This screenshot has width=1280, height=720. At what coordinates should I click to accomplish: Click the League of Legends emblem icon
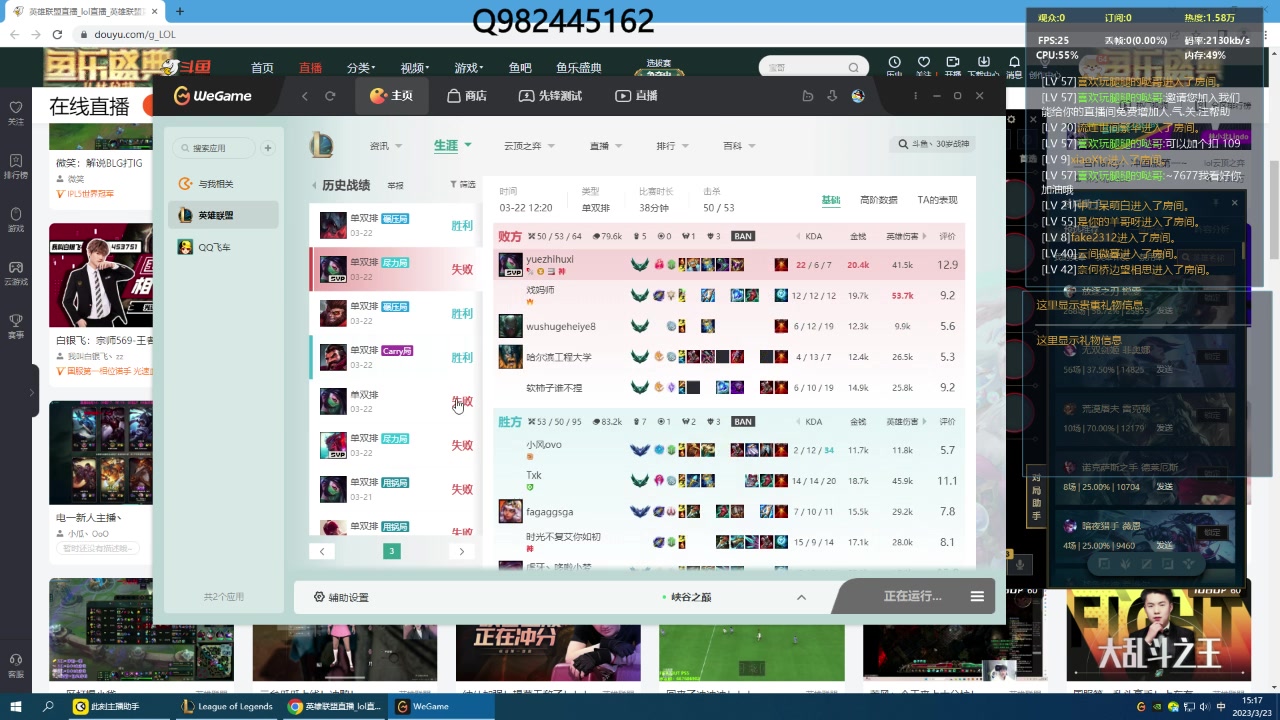(321, 145)
